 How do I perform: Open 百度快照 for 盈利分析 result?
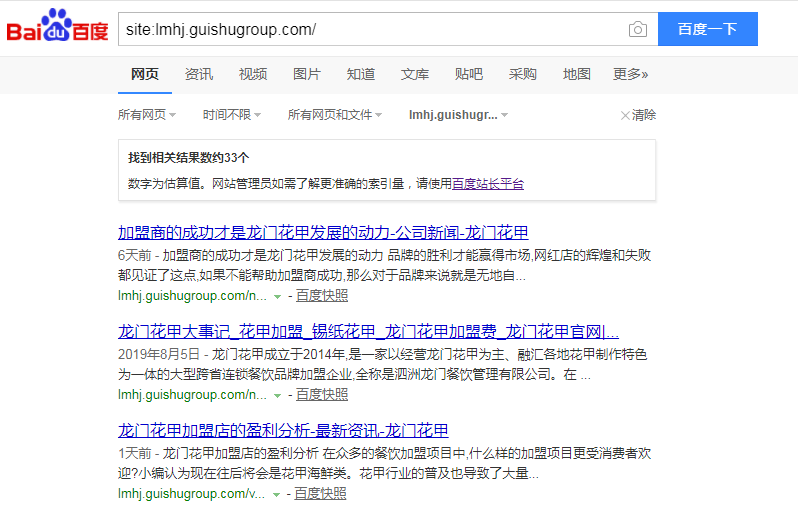tap(321, 494)
